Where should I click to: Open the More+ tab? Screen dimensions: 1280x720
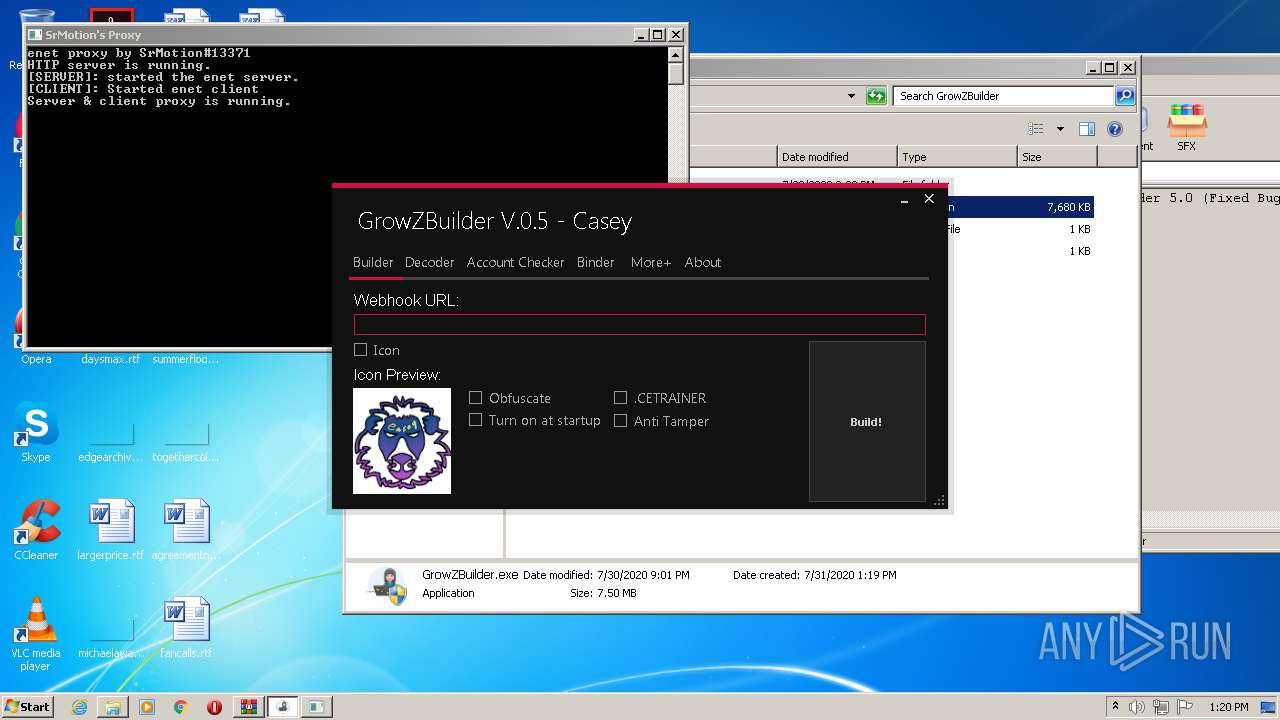(x=651, y=262)
